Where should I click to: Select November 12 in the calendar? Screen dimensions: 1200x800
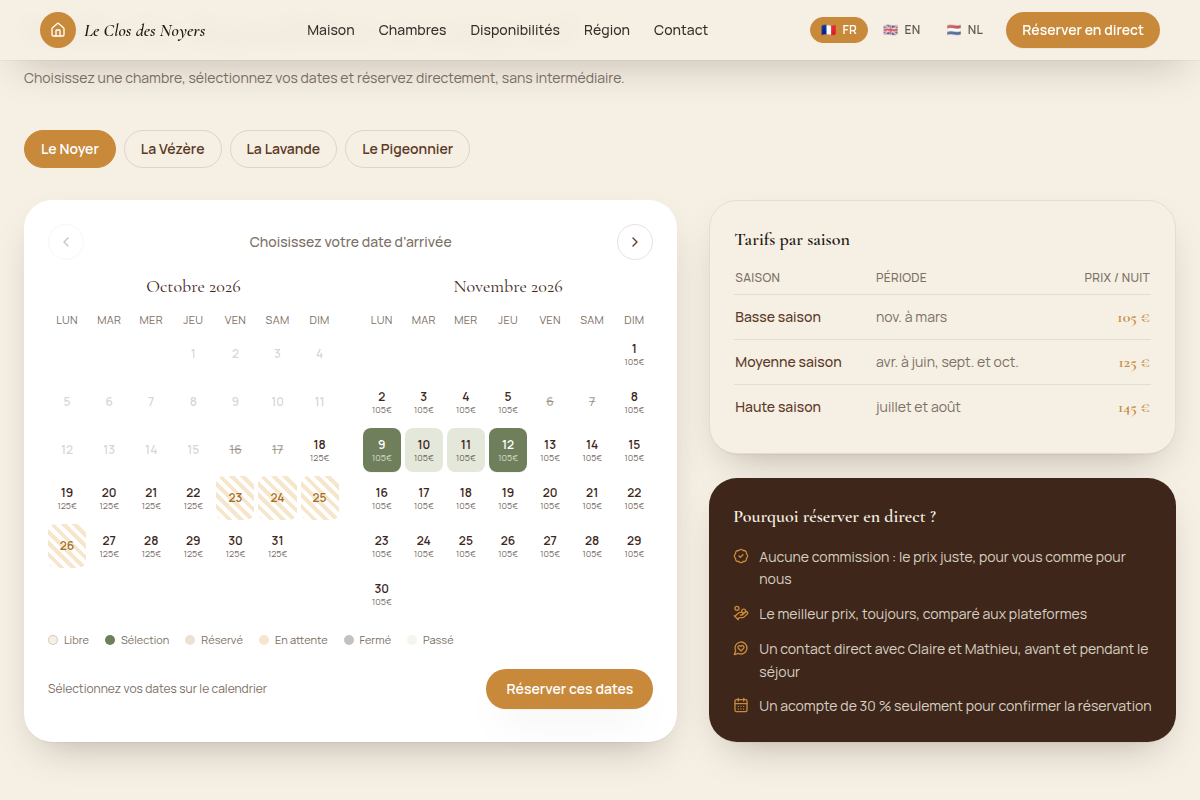pyautogui.click(x=508, y=449)
